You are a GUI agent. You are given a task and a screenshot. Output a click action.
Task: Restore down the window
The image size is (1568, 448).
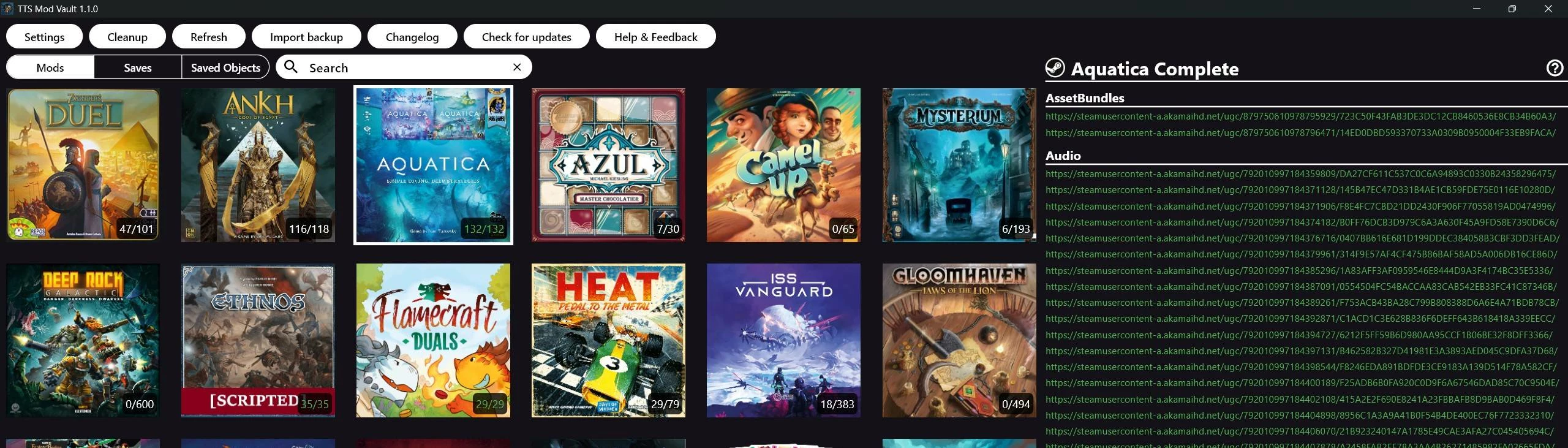pos(1512,9)
